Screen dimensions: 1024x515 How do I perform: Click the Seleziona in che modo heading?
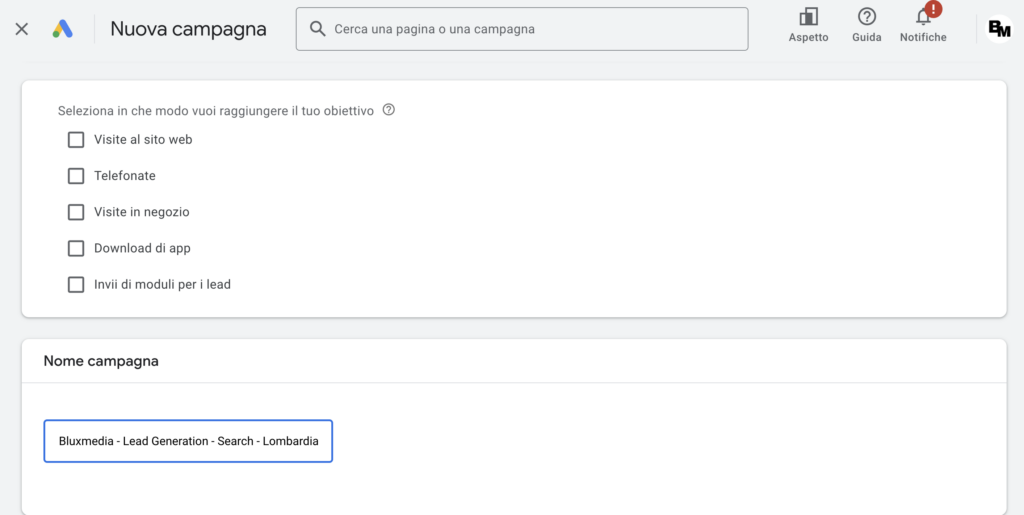click(215, 111)
